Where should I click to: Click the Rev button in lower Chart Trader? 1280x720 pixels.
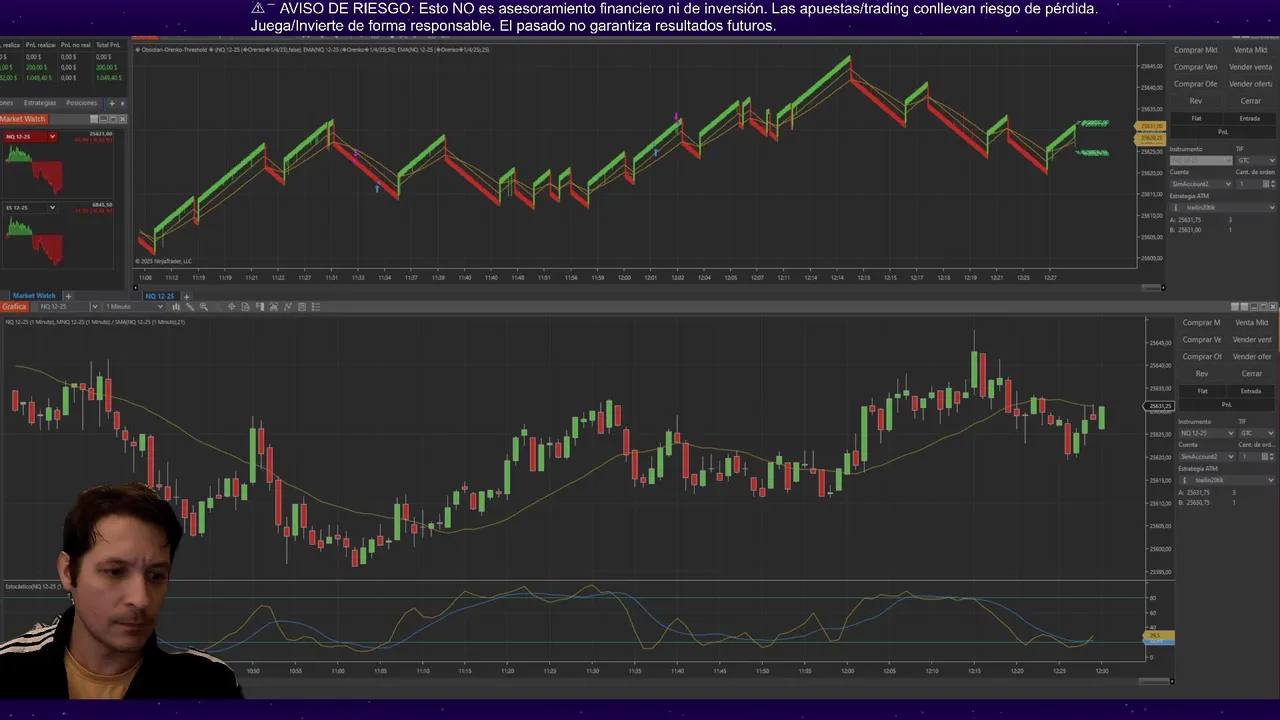[x=1202, y=374]
